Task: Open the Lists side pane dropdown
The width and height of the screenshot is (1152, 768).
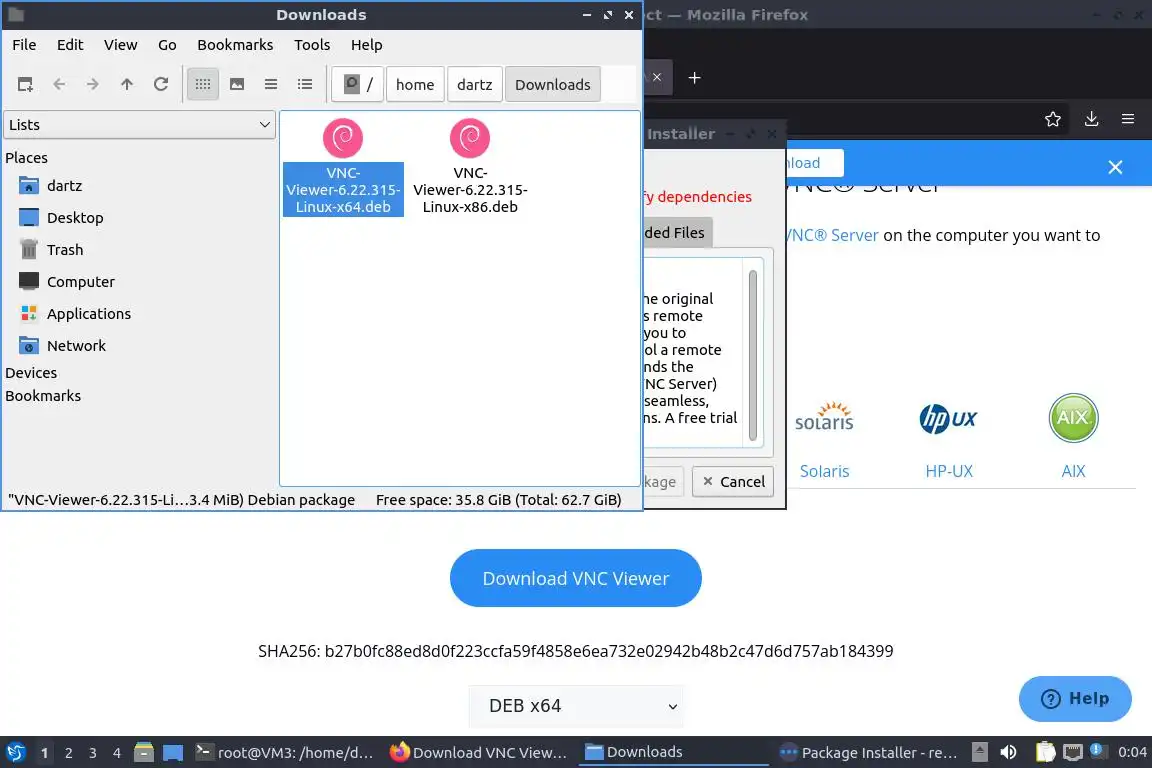Action: 140,125
